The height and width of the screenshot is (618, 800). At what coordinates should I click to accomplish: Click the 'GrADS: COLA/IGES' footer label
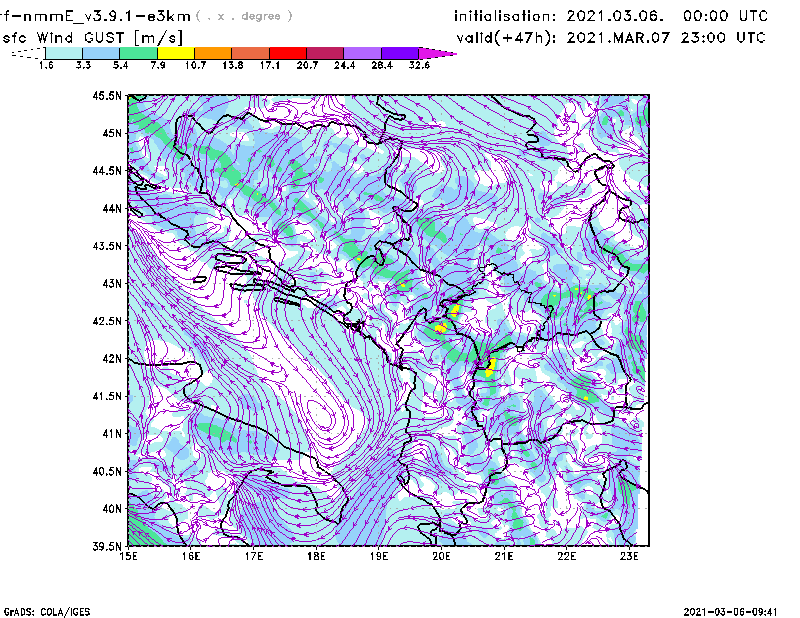pyautogui.click(x=47, y=612)
